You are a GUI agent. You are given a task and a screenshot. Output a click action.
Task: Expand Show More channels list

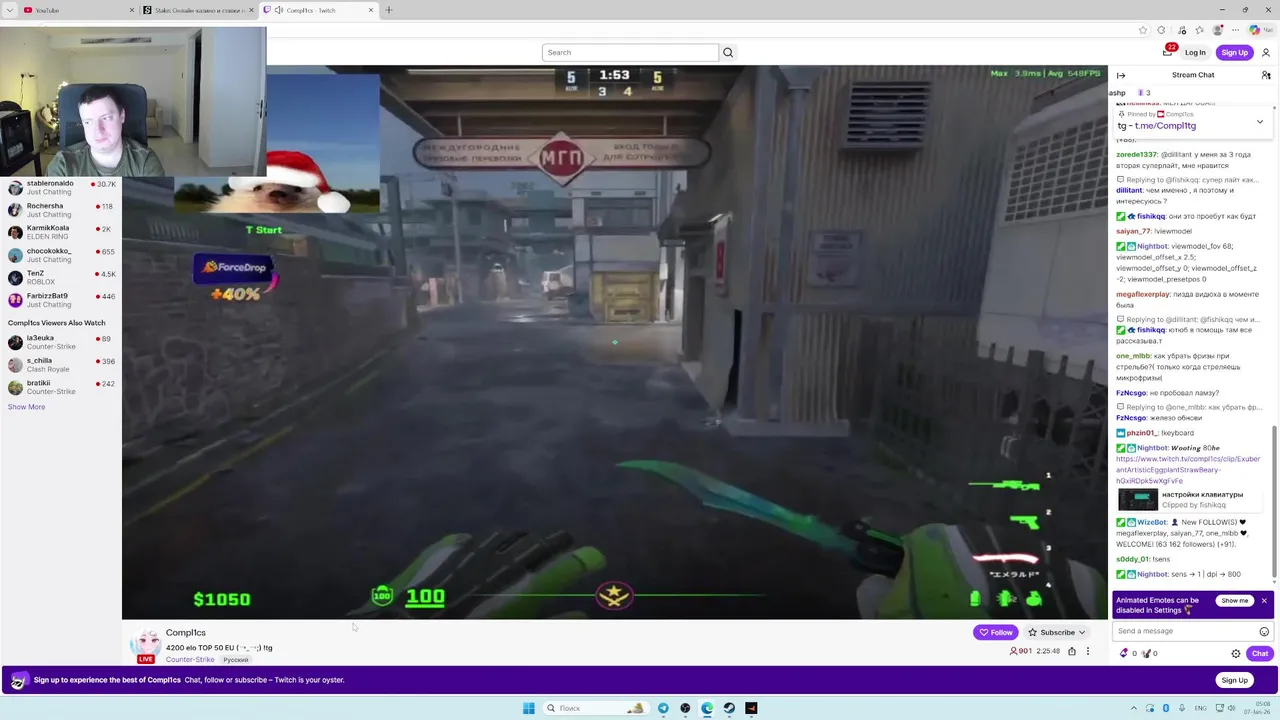click(26, 407)
